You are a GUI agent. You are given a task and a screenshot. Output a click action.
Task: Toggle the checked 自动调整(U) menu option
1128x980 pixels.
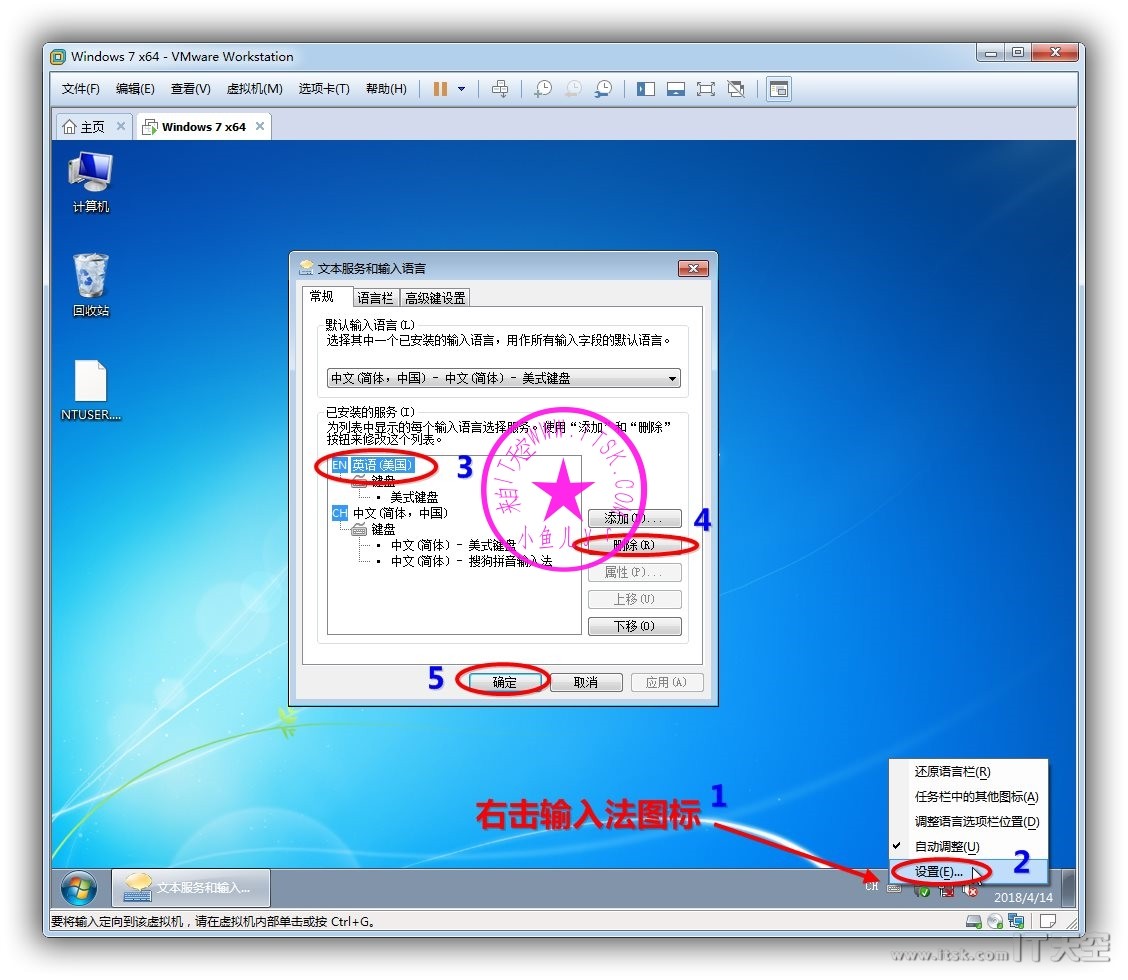tap(946, 847)
